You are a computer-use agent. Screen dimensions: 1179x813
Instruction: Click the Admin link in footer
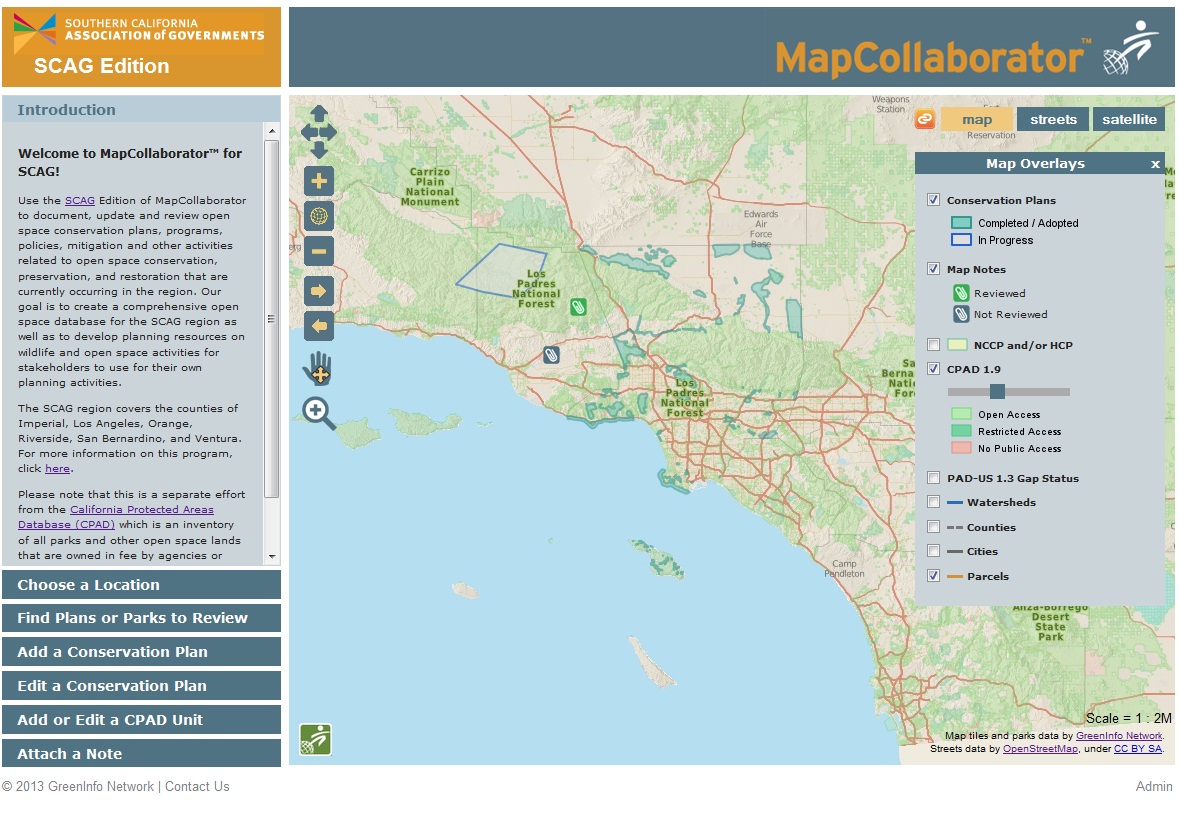click(x=1154, y=787)
